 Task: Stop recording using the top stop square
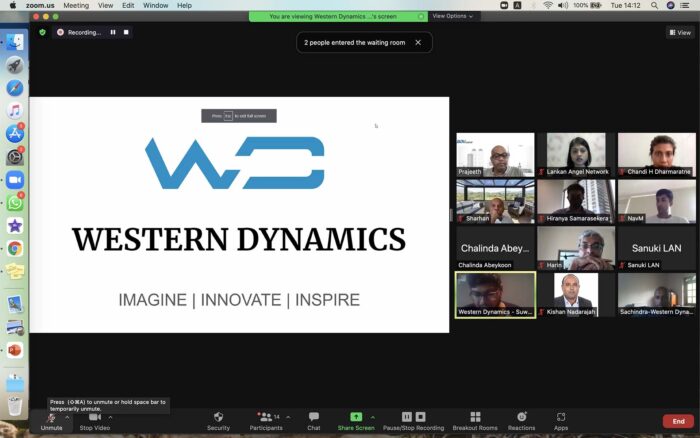tap(126, 32)
